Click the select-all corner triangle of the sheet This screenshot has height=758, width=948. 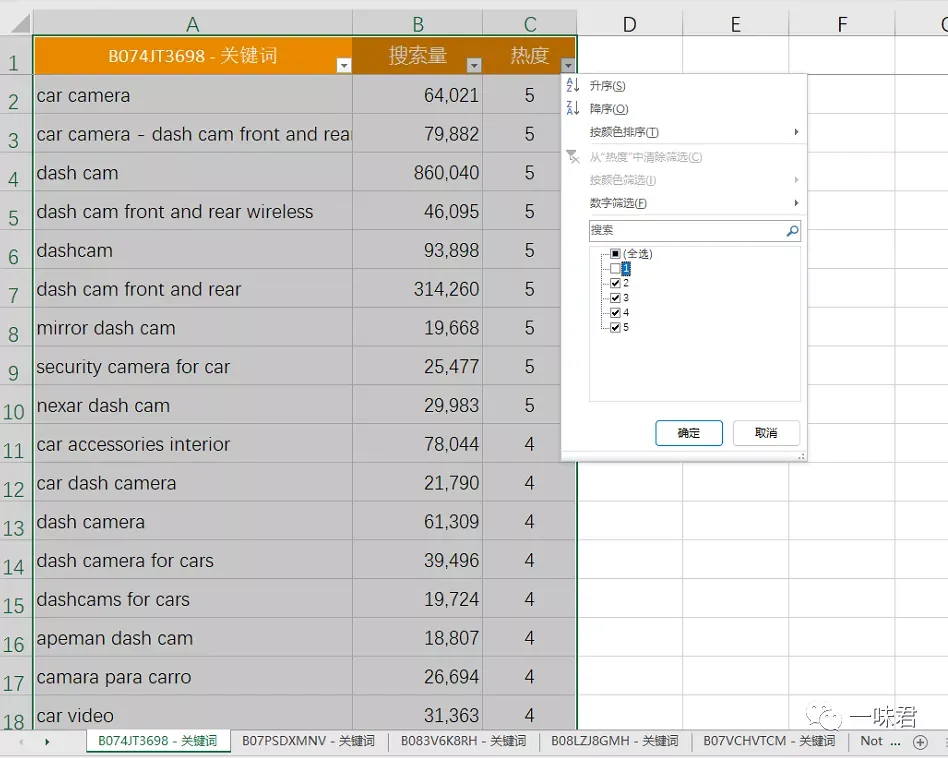(x=20, y=23)
